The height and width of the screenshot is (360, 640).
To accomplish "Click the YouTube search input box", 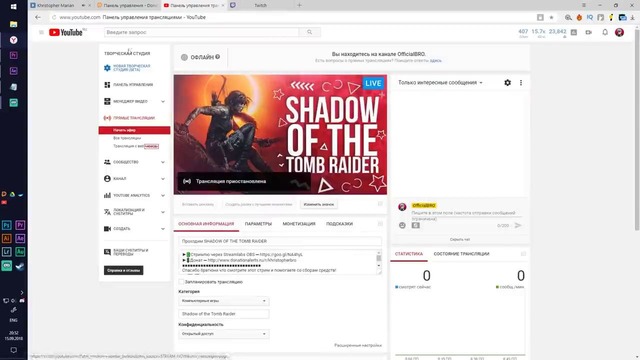I will (x=202, y=32).
